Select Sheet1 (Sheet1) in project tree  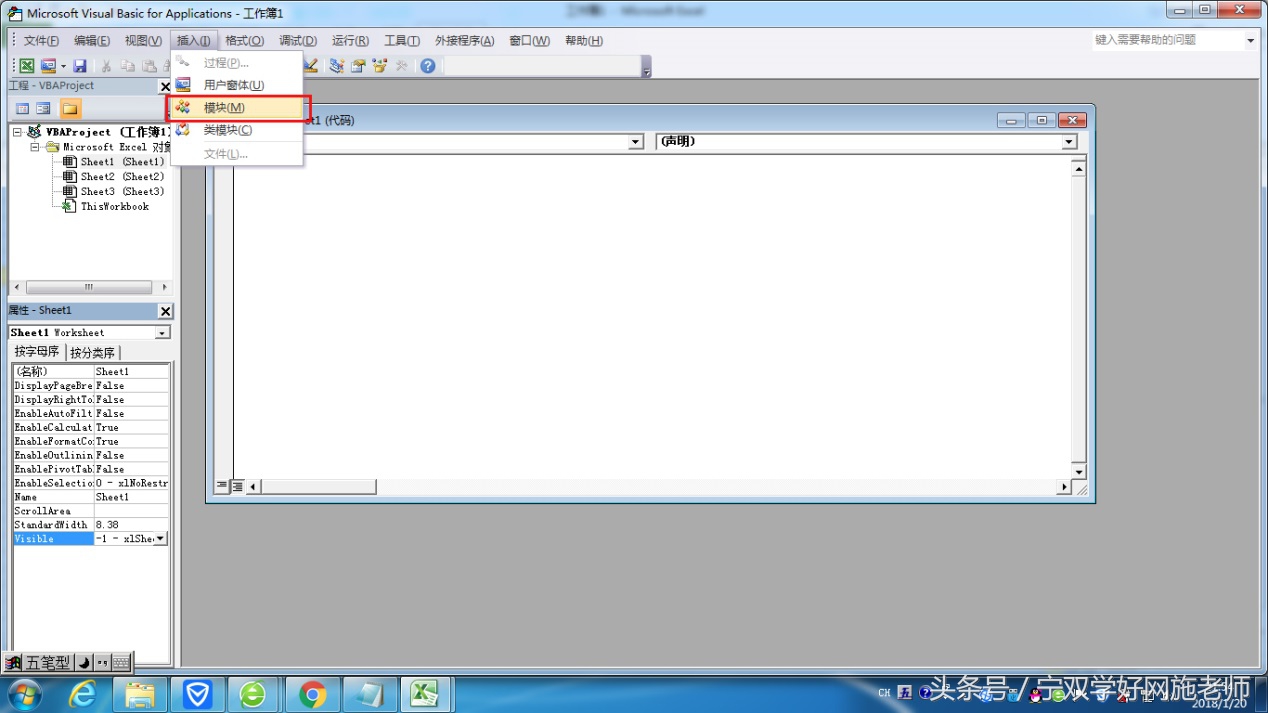tap(122, 161)
